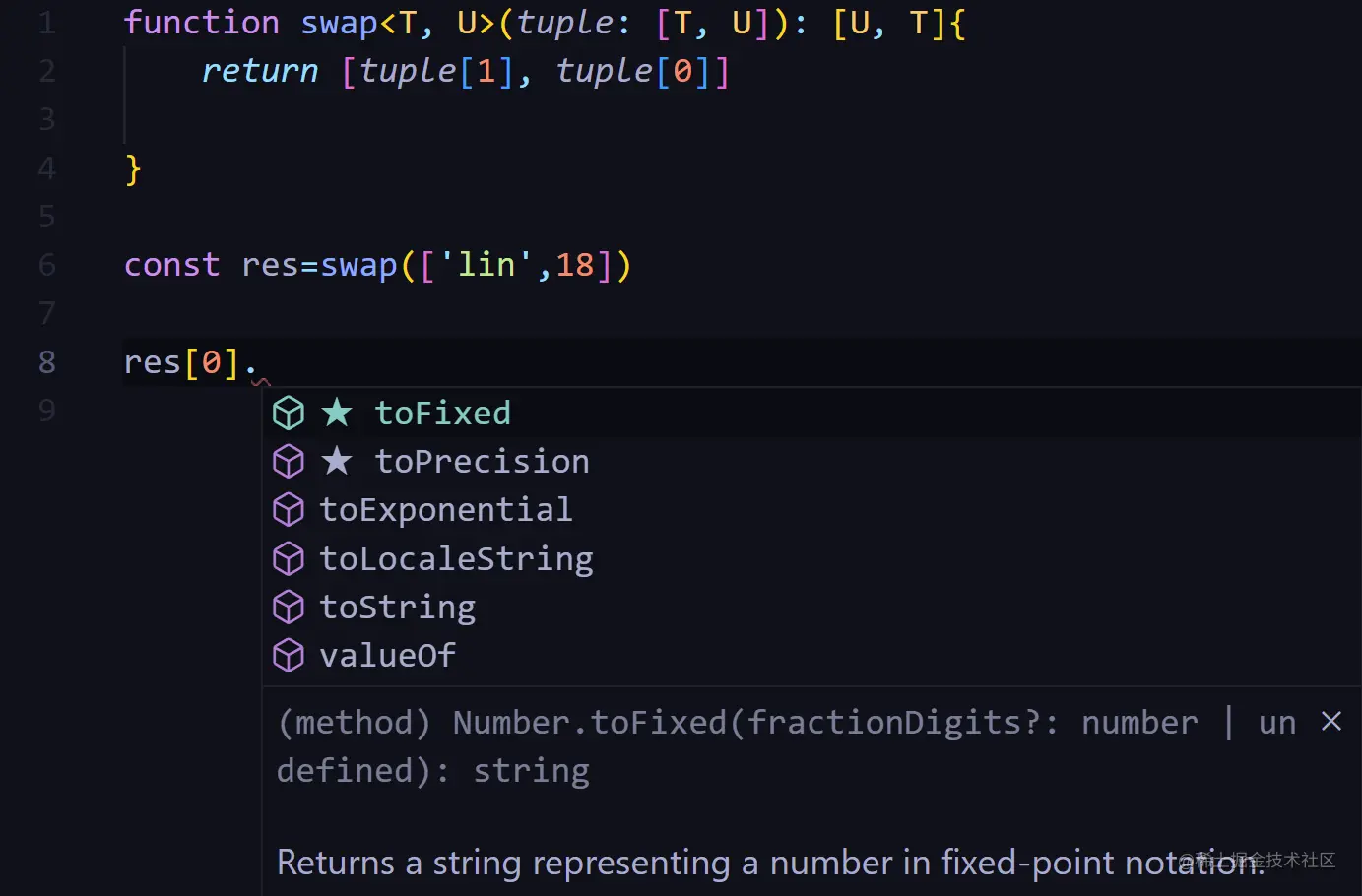Click the cube icon beside toPrecision
1362x896 pixels.
(289, 462)
